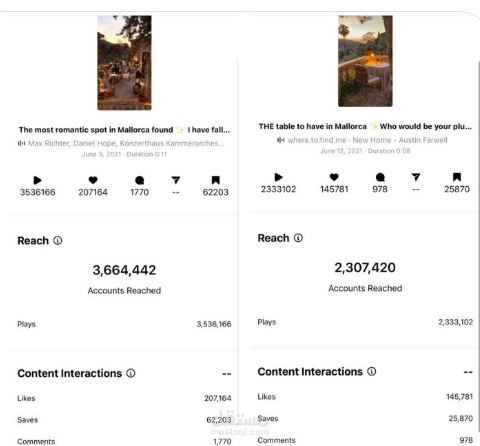This screenshot has width=480, height=446.
Task: Click the plays icon above 3536166
Action: [38, 180]
